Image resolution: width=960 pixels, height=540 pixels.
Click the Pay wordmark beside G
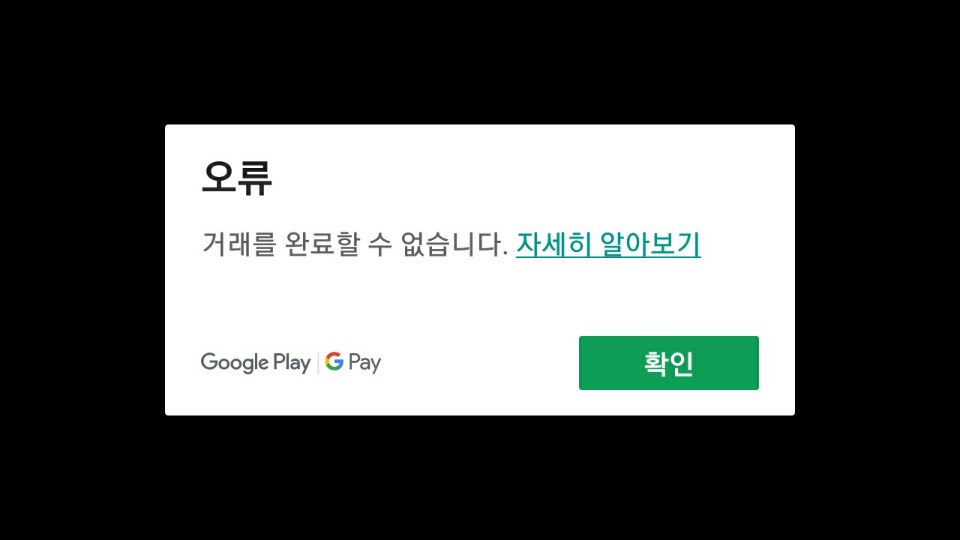(365, 362)
